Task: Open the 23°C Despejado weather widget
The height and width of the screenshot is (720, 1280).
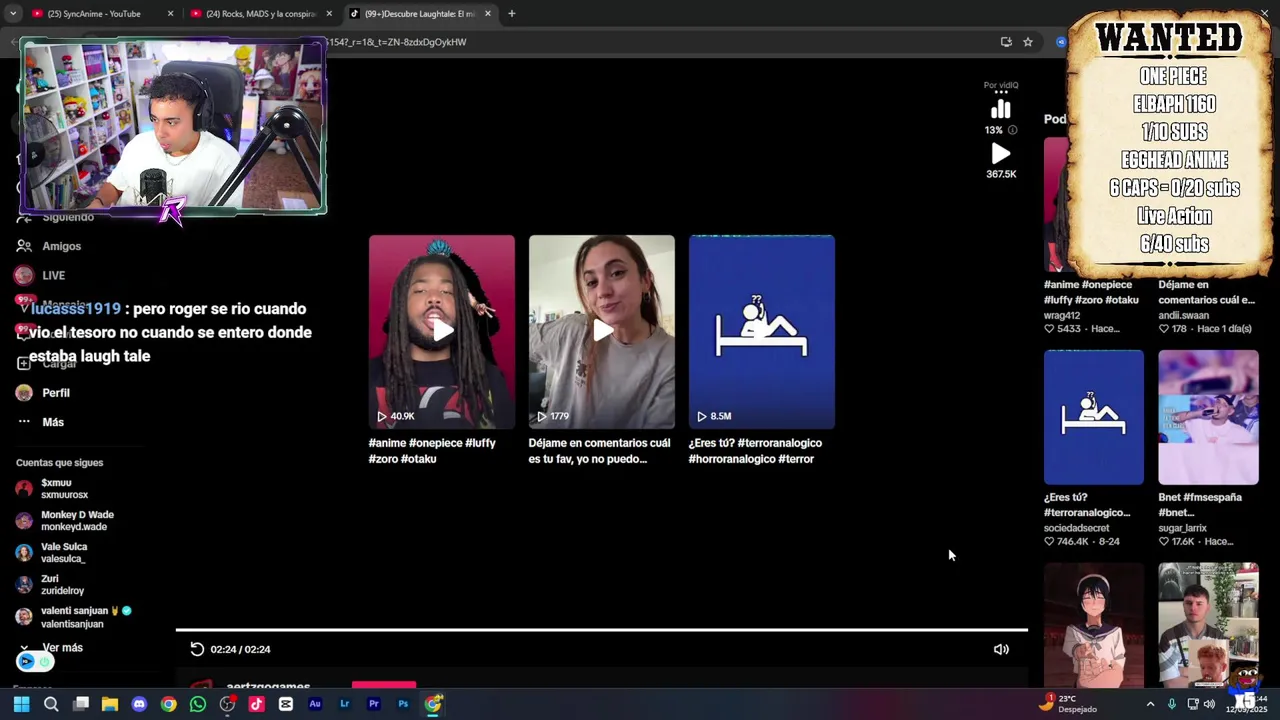Action: pyautogui.click(x=1068, y=704)
